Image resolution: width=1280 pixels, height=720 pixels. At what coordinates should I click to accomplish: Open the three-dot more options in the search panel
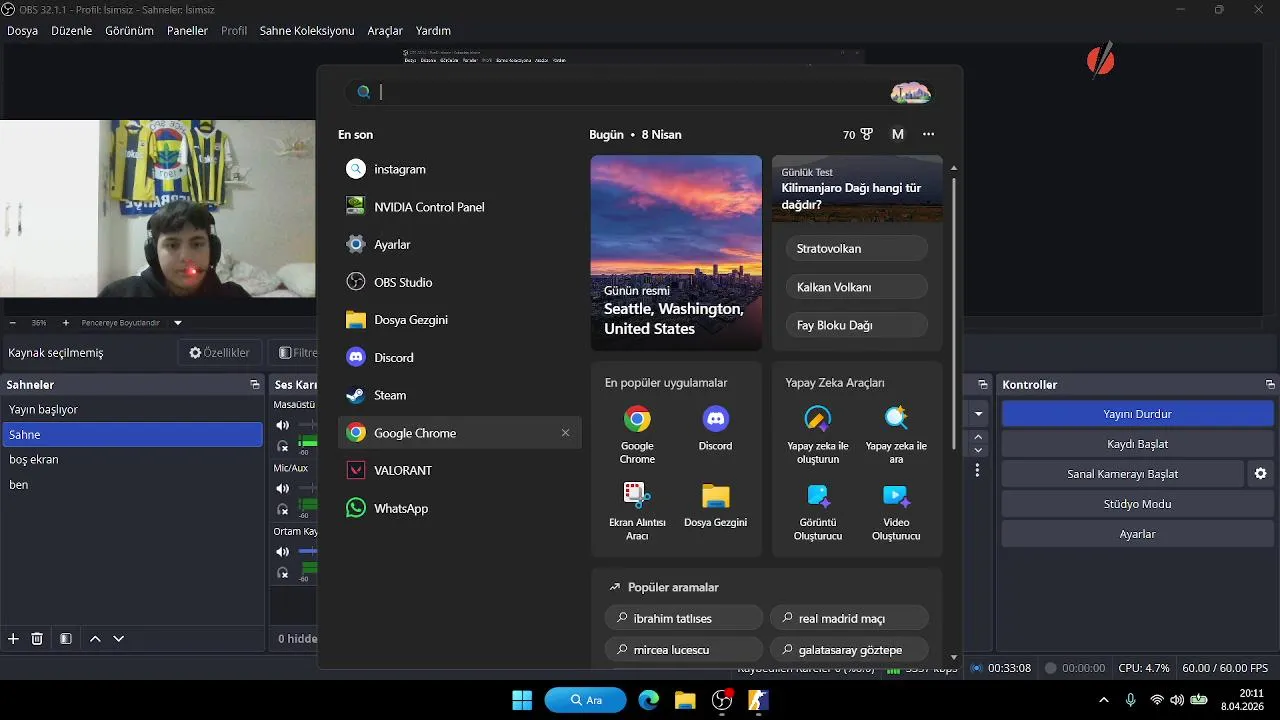(x=929, y=134)
